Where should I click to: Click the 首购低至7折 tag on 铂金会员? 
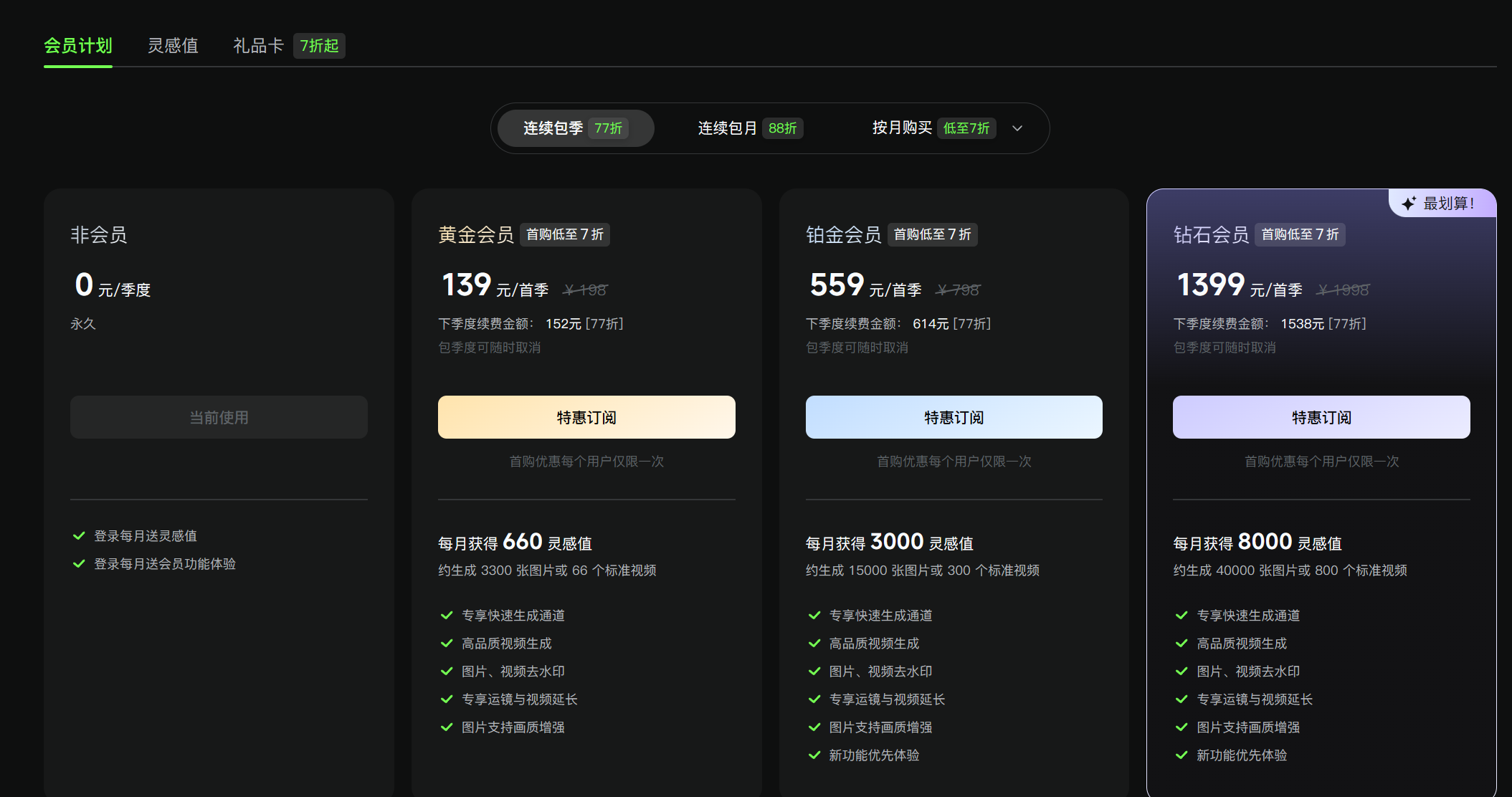(933, 234)
